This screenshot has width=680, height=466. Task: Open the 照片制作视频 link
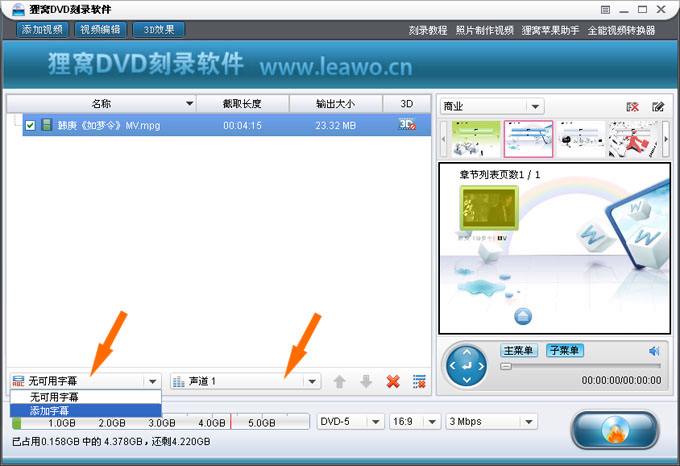[484, 30]
